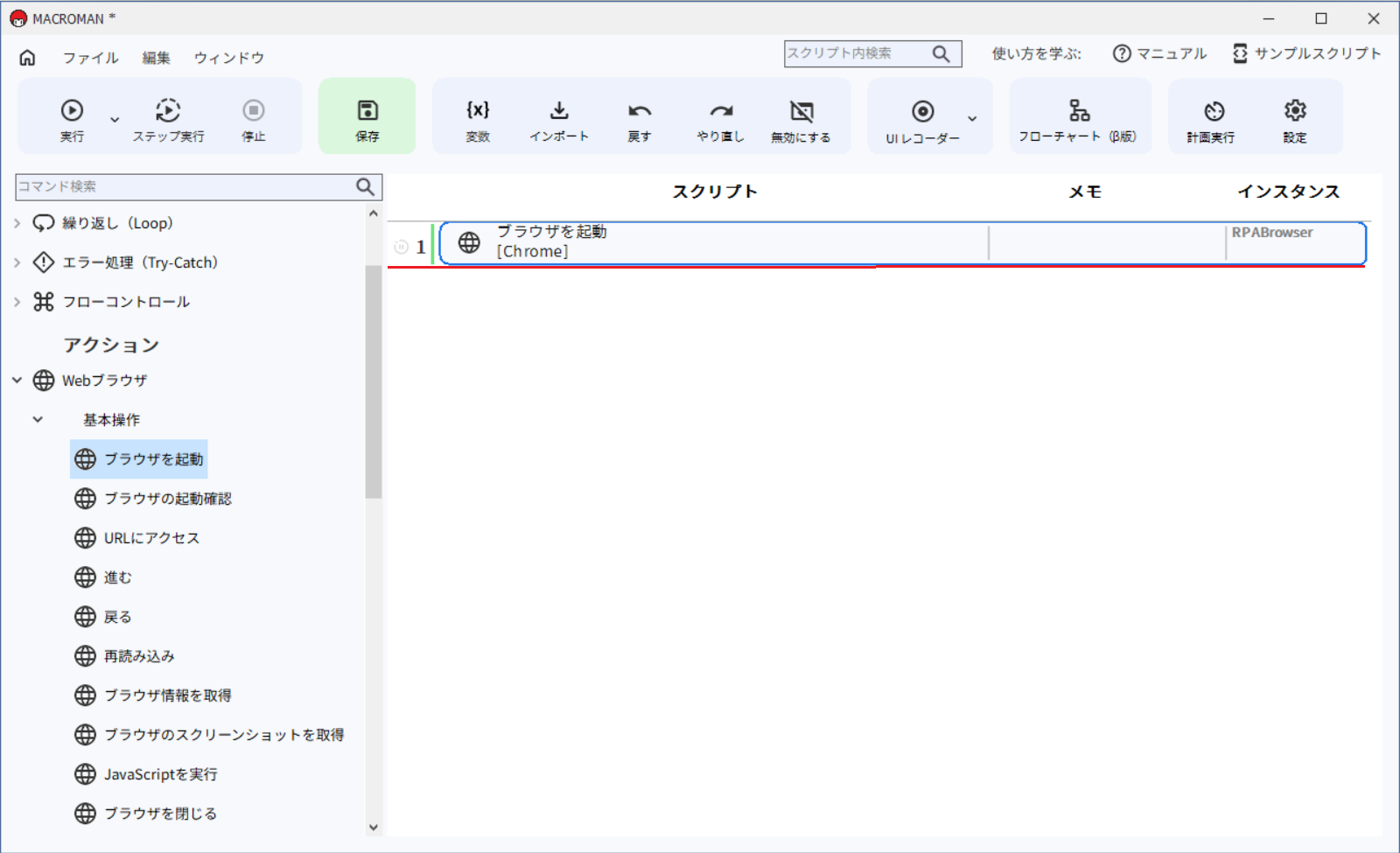
Task: Click the command search magnifier icon
Action: click(366, 186)
